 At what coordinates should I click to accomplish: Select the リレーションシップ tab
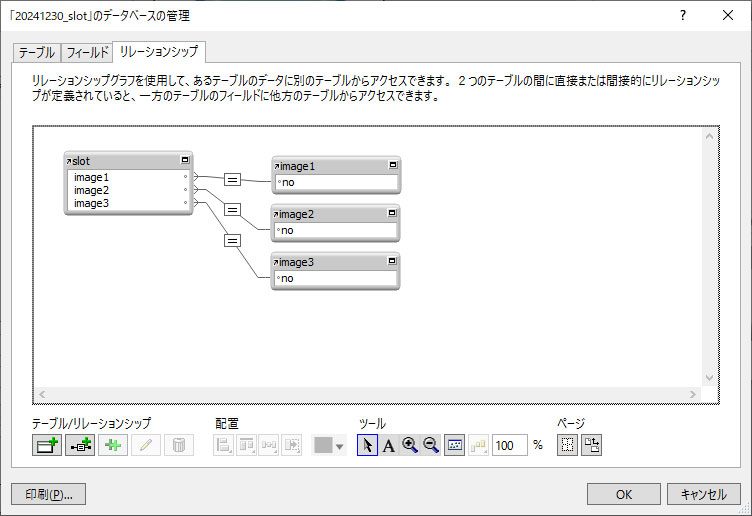coord(159,51)
